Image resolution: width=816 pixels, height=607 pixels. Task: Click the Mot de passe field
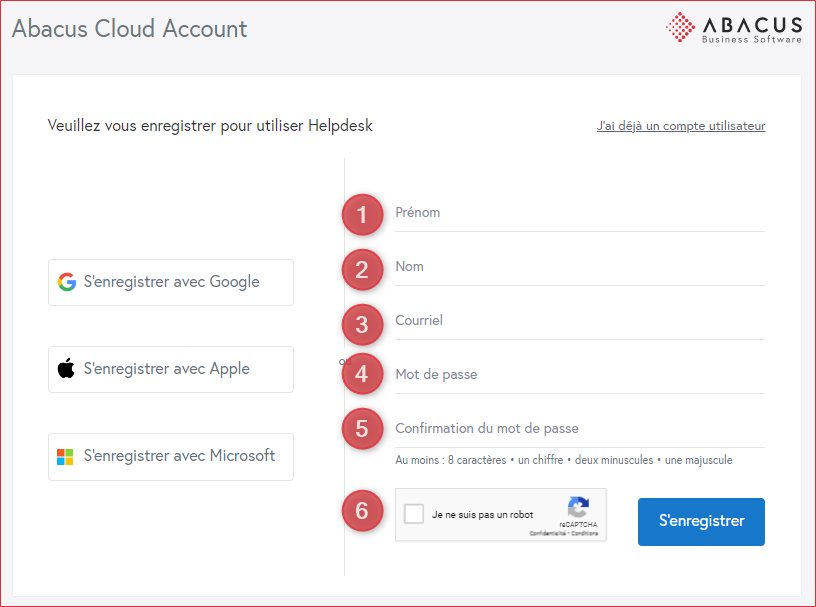(580, 375)
